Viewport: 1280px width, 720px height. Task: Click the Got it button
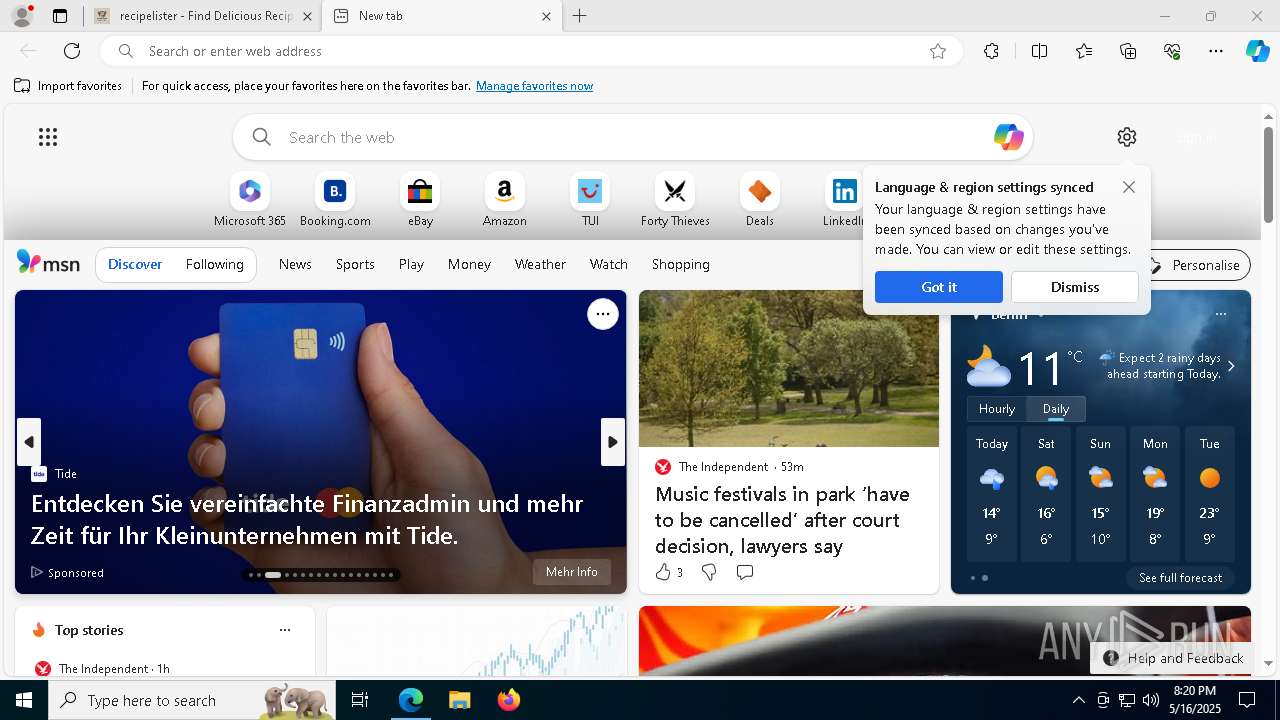[939, 287]
